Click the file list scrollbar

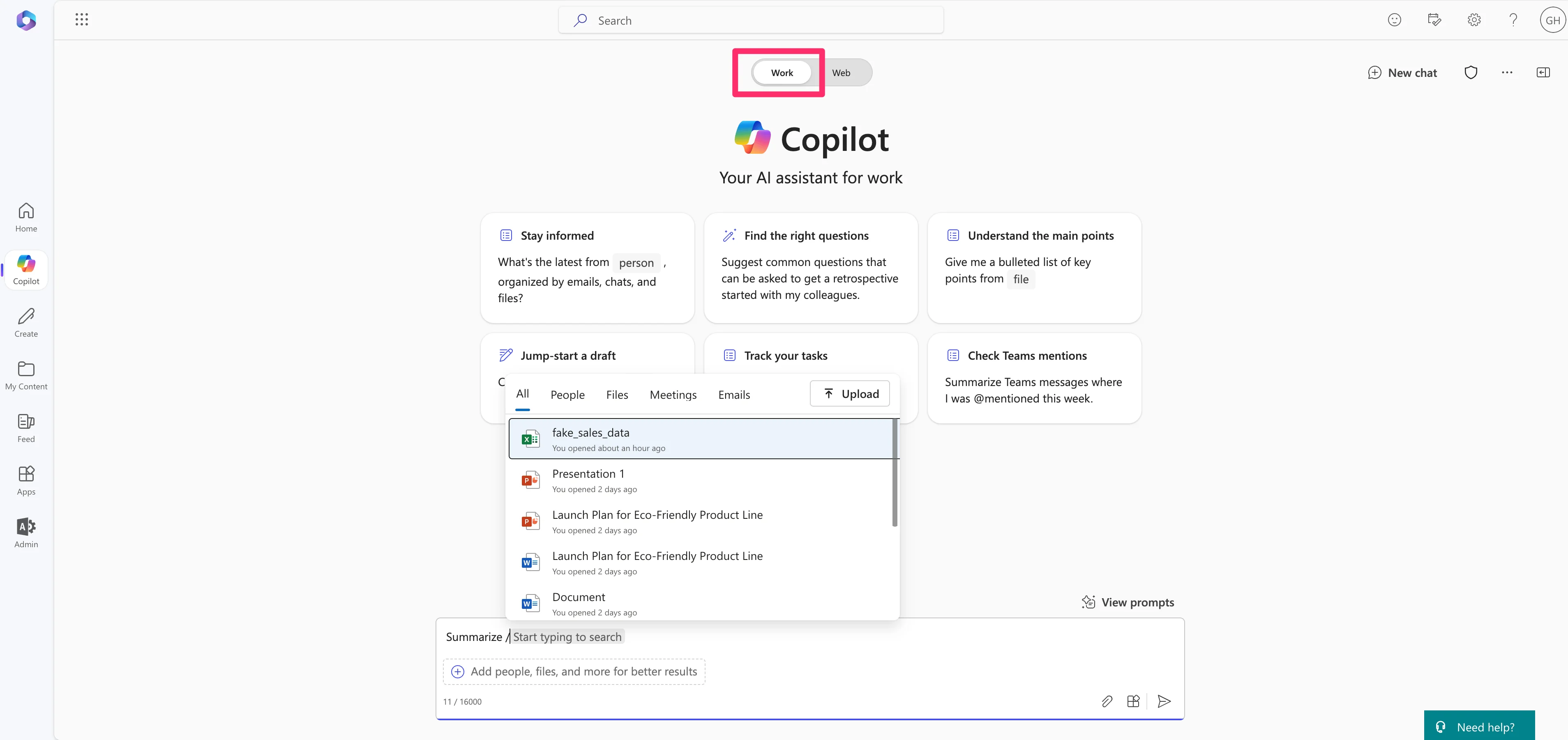pos(894,472)
